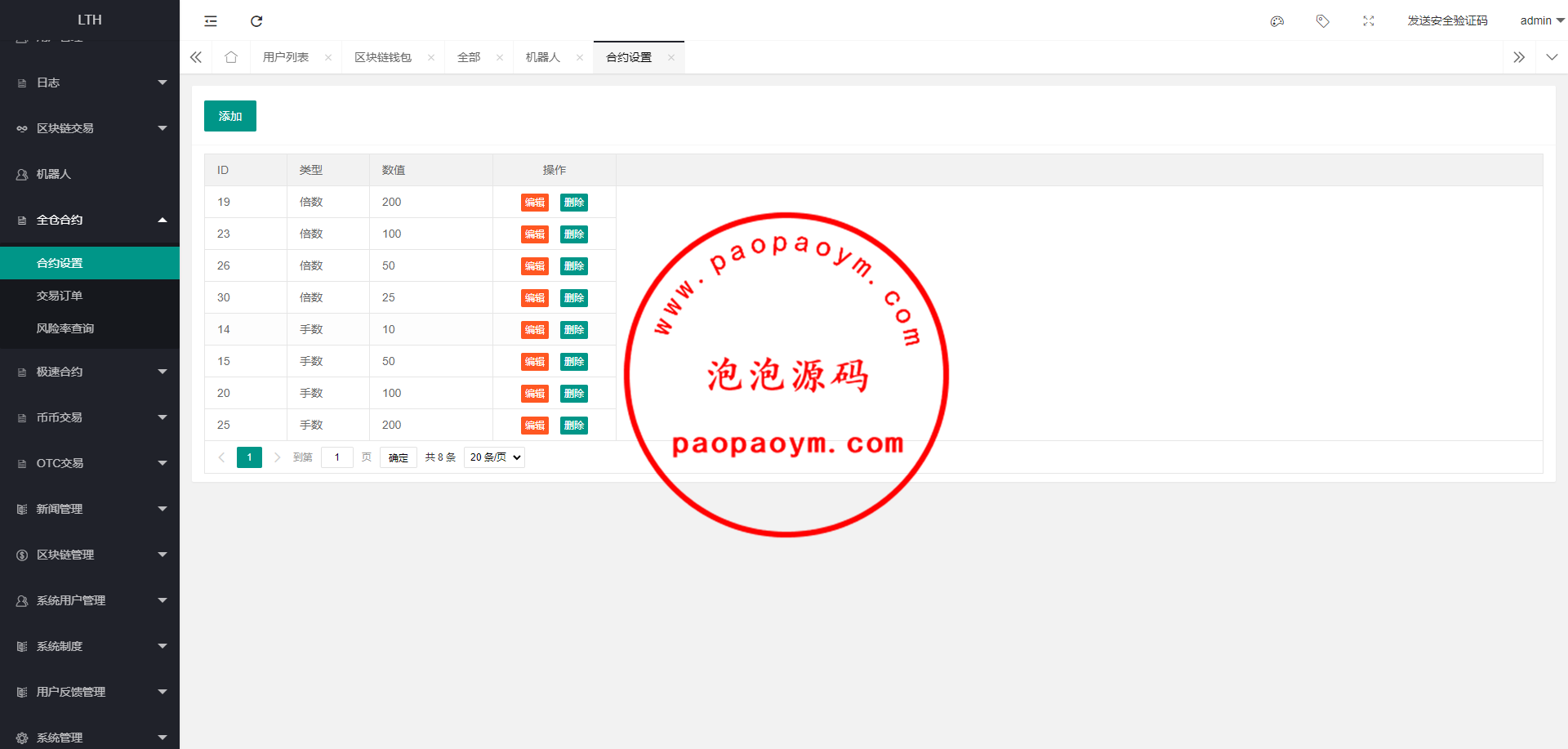Expand the 用户反馈管理 sidebar menu
The height and width of the screenshot is (749, 1568).
coord(90,692)
